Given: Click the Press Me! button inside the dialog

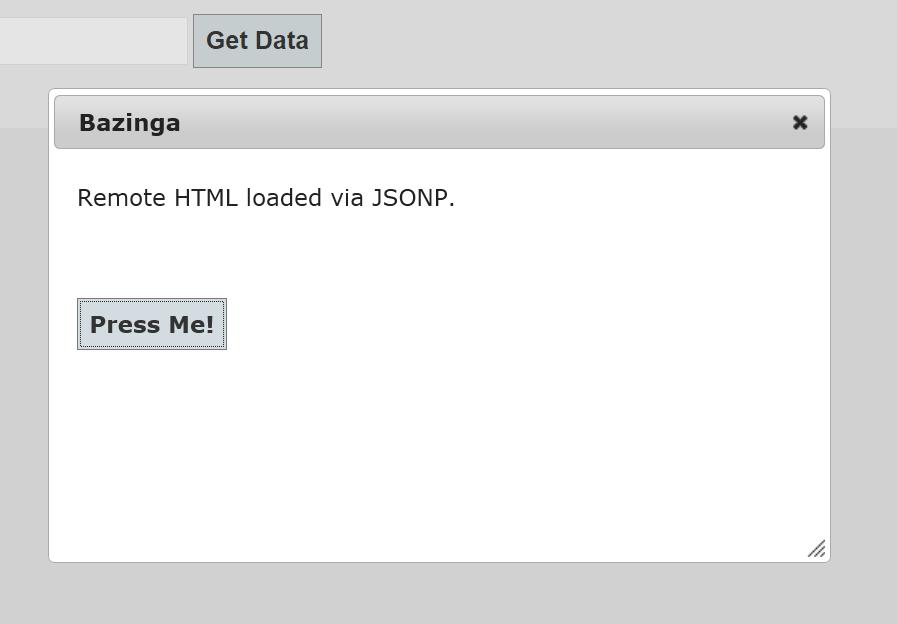Looking at the screenshot, I should coord(151,324).
